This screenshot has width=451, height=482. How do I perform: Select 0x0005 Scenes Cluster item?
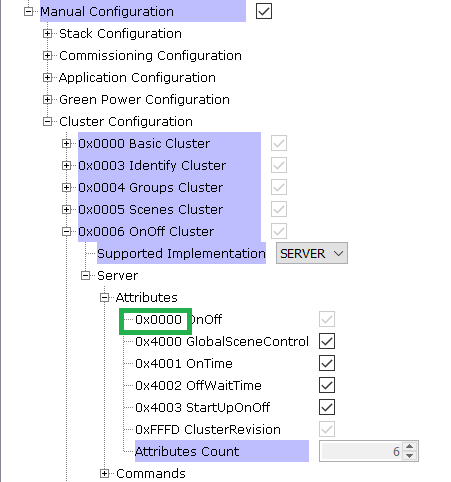point(151,210)
